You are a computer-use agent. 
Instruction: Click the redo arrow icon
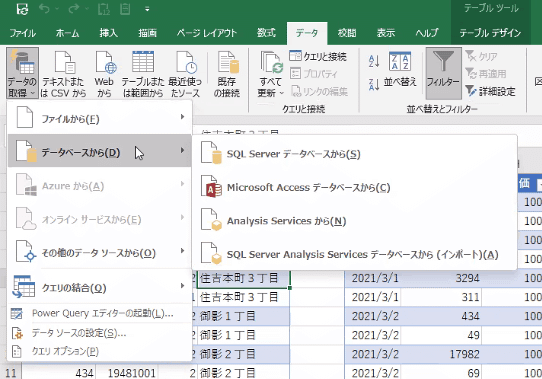click(x=74, y=9)
